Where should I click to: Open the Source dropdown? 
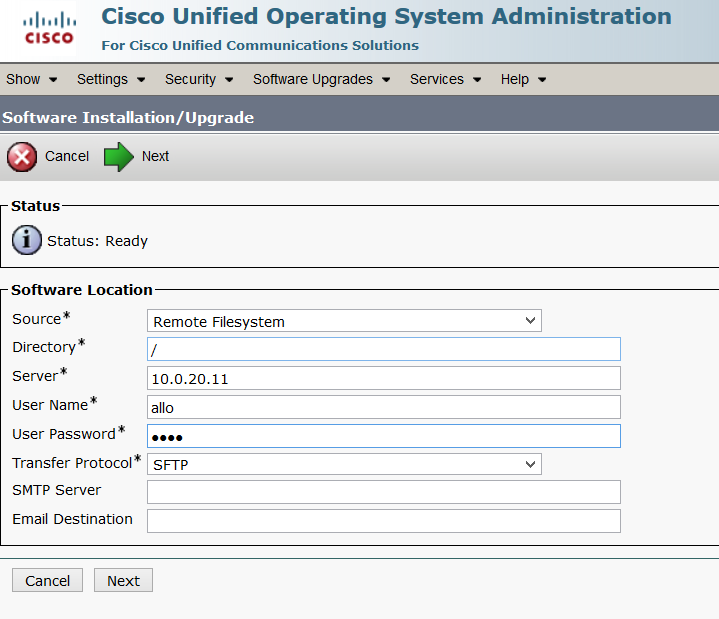344,322
